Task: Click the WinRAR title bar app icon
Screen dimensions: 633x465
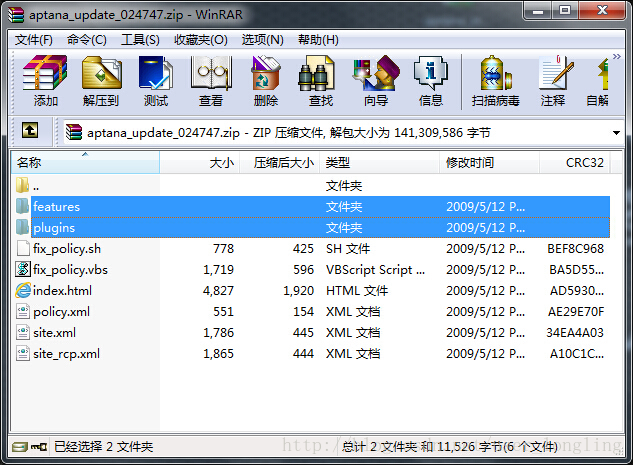Action: click(x=16, y=15)
